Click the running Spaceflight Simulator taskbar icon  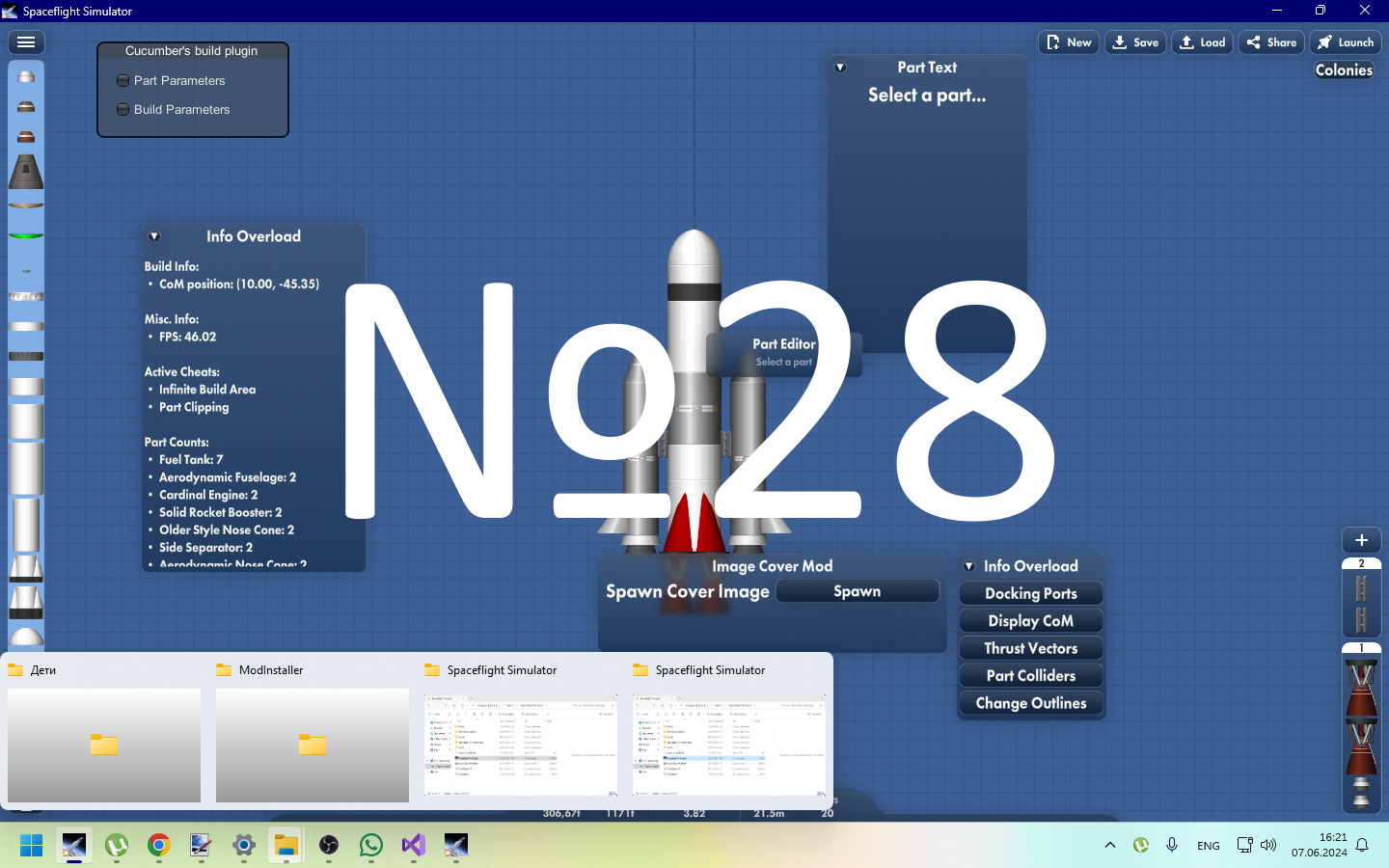coord(74,846)
